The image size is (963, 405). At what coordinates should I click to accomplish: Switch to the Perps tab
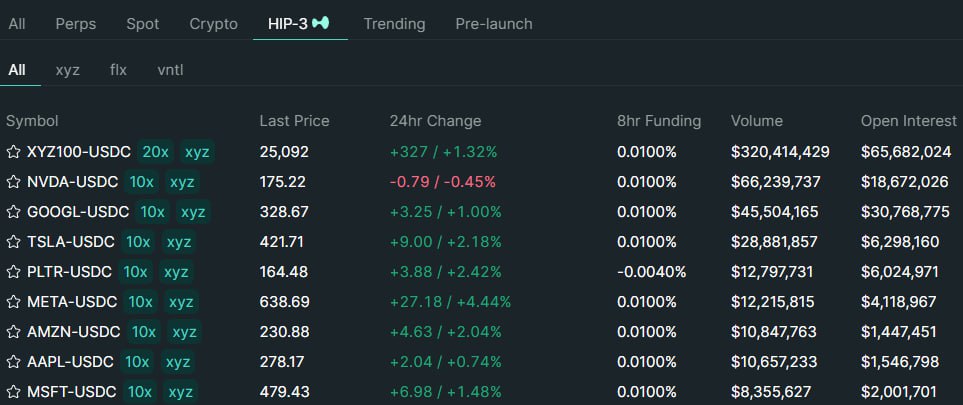pyautogui.click(x=76, y=23)
